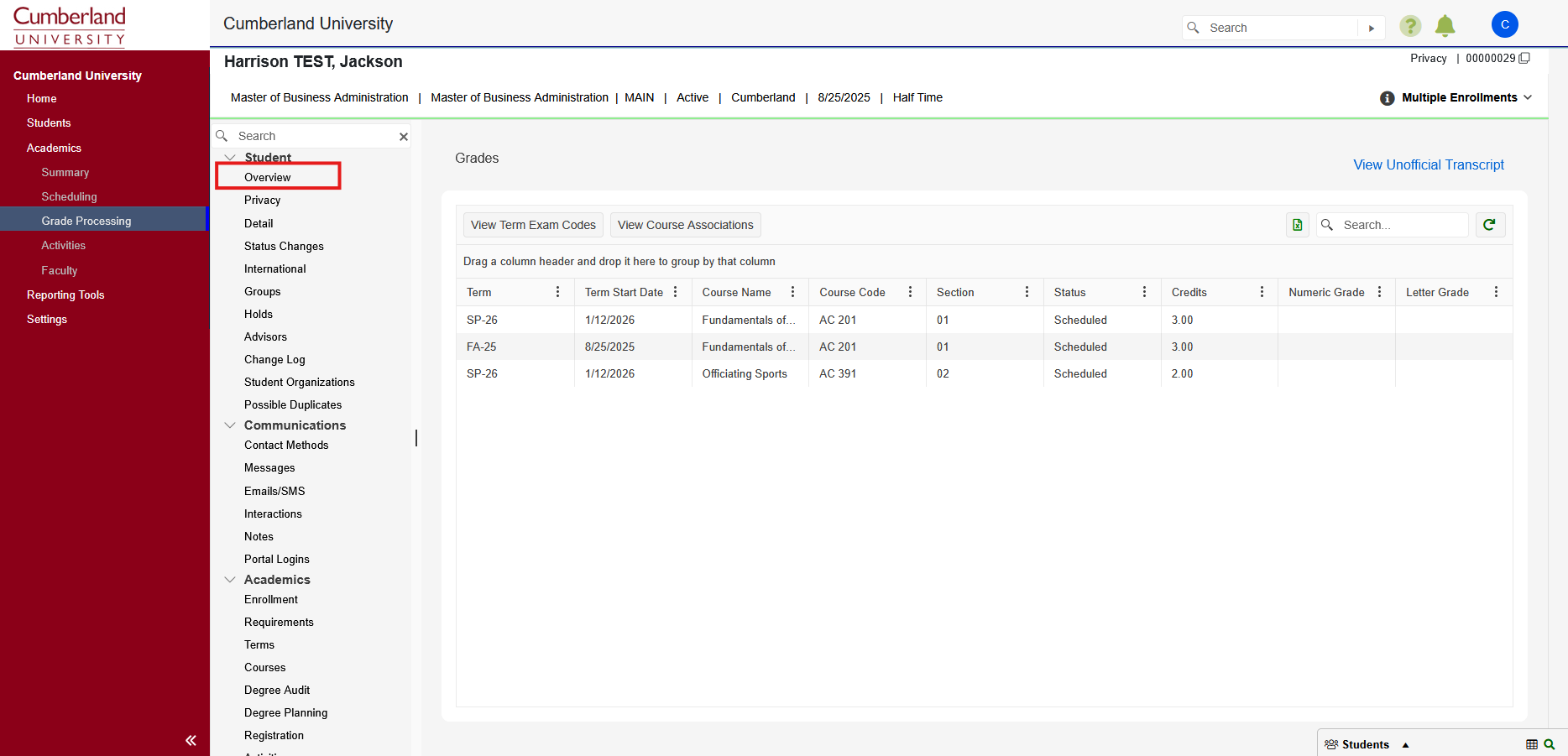The height and width of the screenshot is (756, 1568).
Task: Open Contact Methods tree item
Action: click(286, 445)
